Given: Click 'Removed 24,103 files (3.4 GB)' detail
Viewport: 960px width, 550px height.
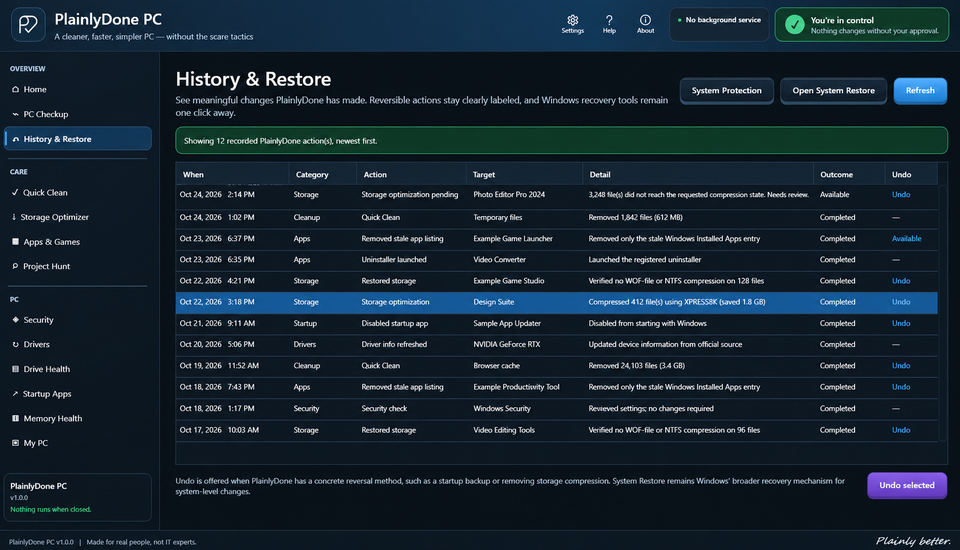Looking at the screenshot, I should [x=637, y=366].
